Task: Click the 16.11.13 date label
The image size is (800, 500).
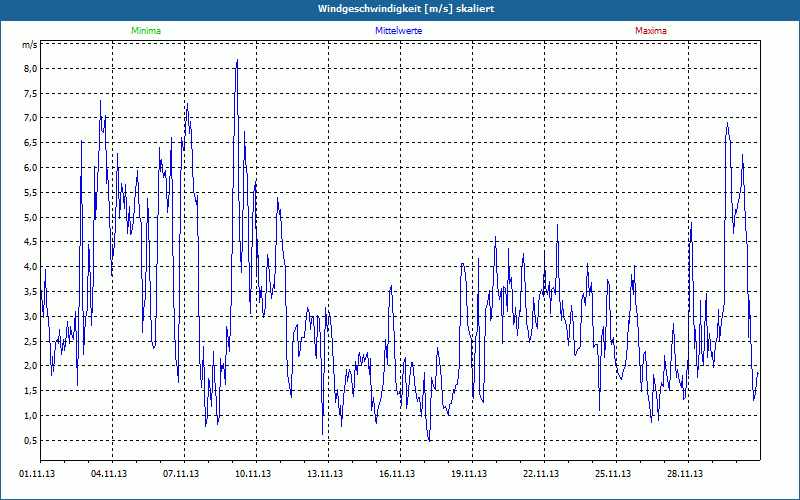Action: [397, 474]
